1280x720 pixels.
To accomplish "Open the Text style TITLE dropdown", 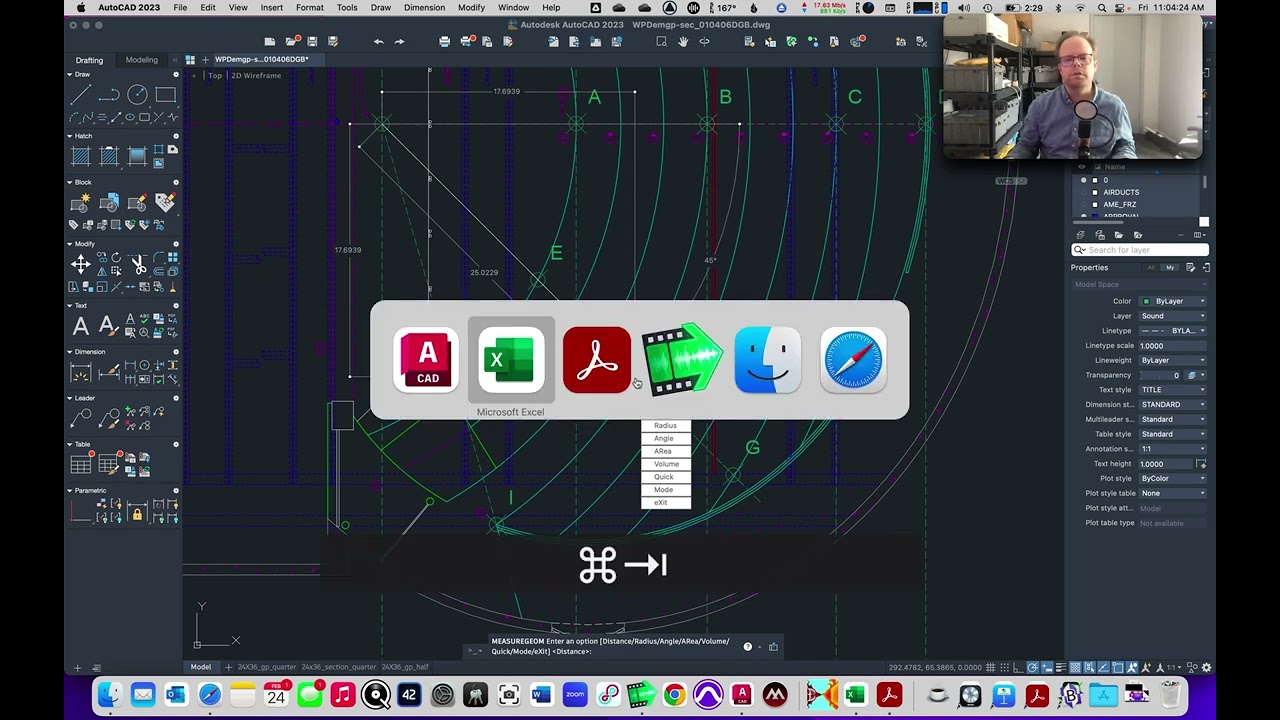I will coord(1174,390).
